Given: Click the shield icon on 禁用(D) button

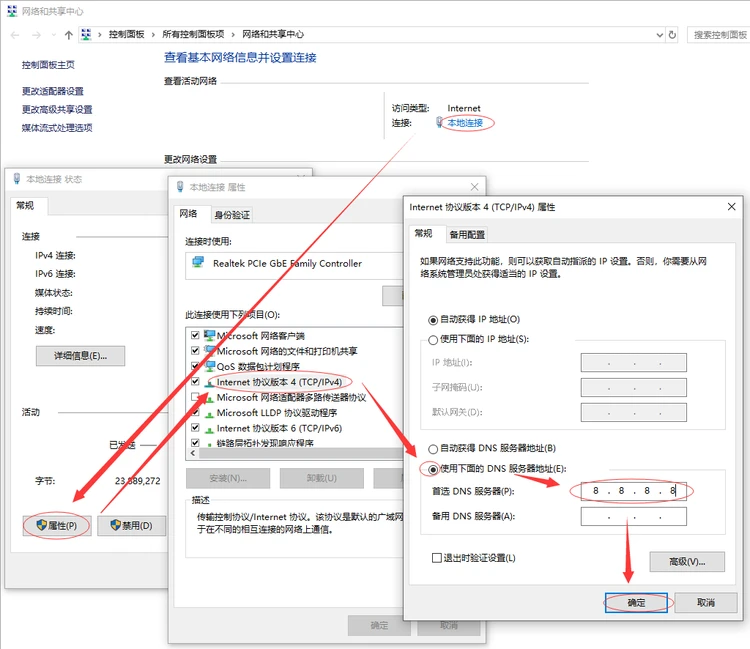Looking at the screenshot, I should 115,525.
